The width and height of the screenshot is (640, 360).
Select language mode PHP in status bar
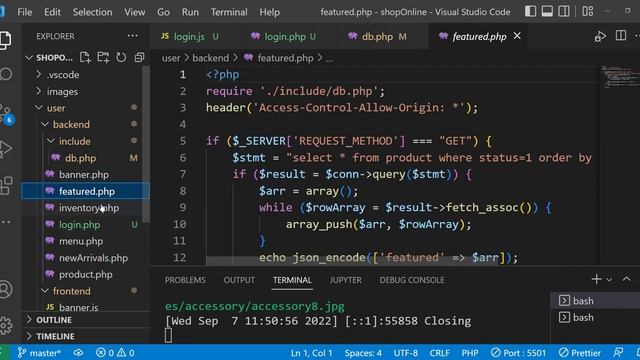(470, 353)
